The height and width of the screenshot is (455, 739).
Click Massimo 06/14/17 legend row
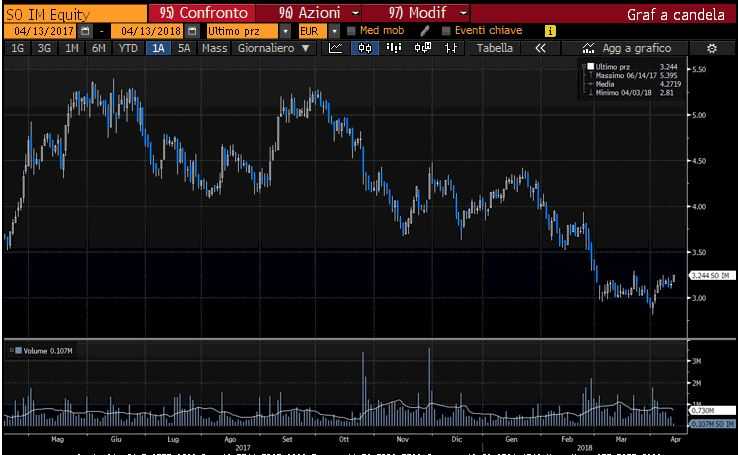634,75
